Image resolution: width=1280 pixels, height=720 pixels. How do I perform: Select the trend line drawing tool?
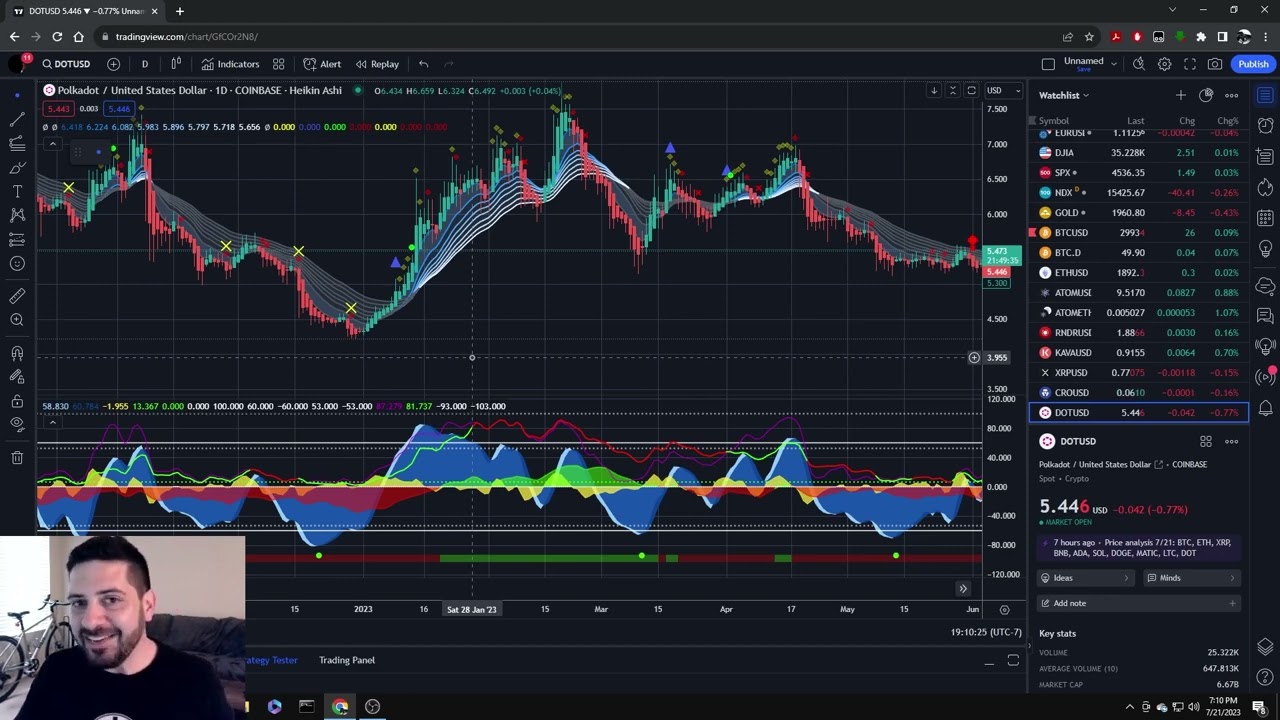[x=17, y=119]
